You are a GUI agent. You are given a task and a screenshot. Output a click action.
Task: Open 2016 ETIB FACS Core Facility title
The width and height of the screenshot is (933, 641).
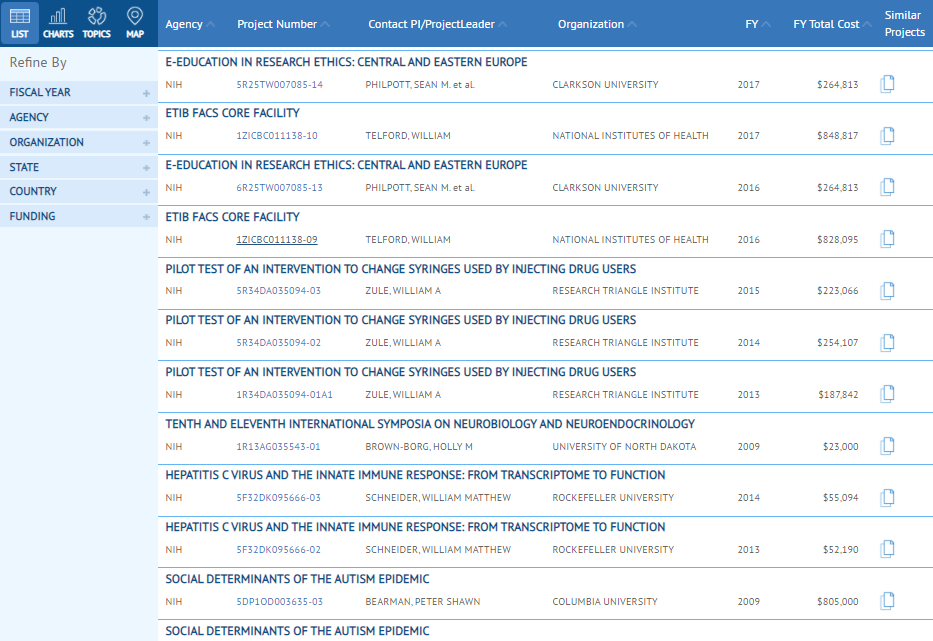[x=232, y=217]
